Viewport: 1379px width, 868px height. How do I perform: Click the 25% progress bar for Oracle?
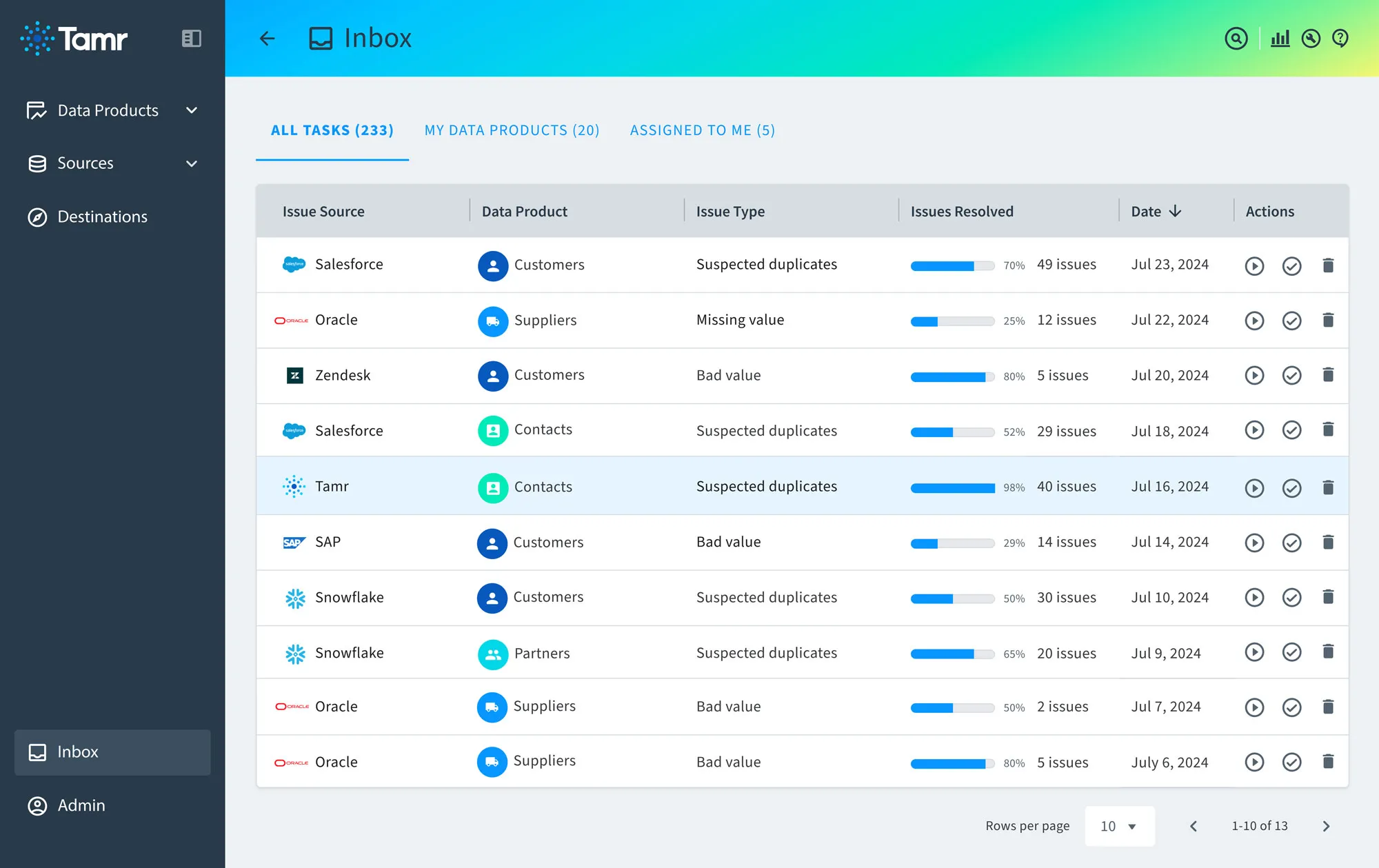(x=952, y=321)
